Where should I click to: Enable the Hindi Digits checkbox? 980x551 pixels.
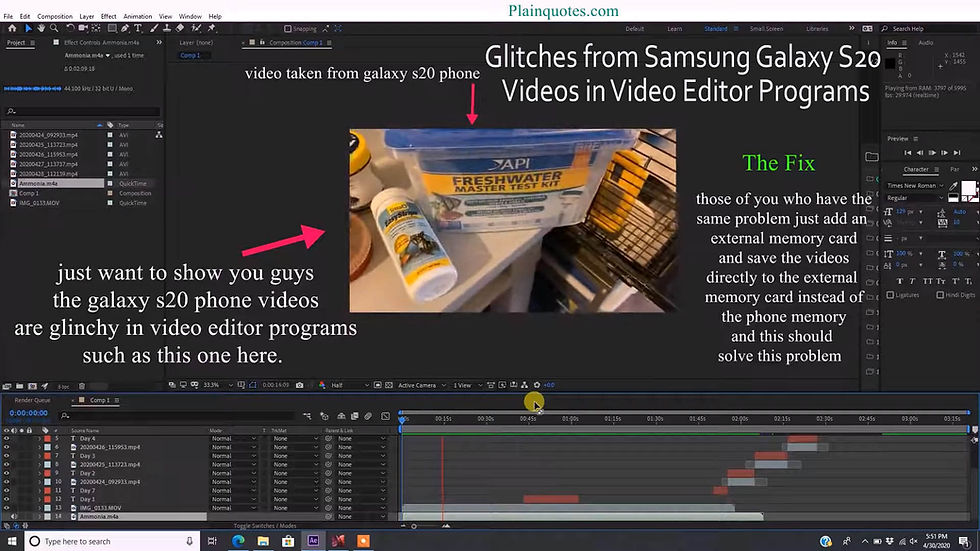(x=940, y=295)
